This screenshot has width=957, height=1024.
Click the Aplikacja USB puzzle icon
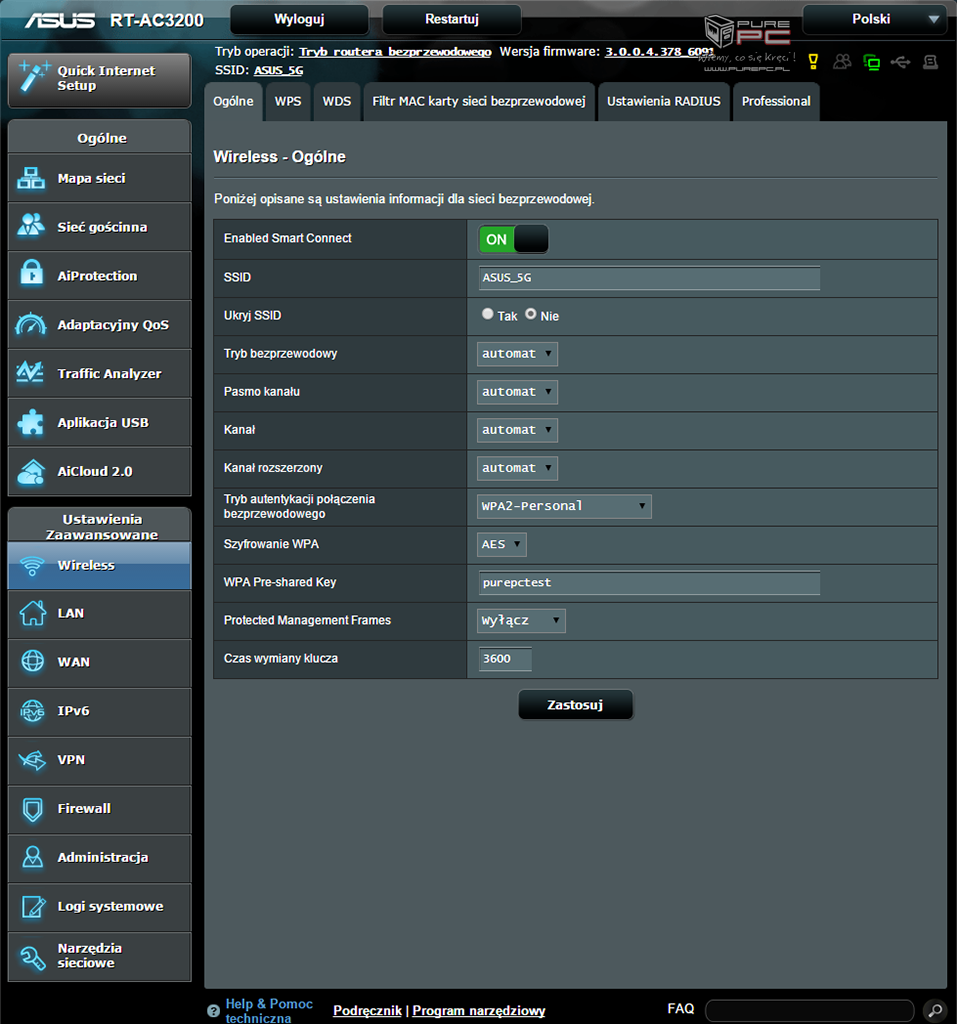[31, 423]
